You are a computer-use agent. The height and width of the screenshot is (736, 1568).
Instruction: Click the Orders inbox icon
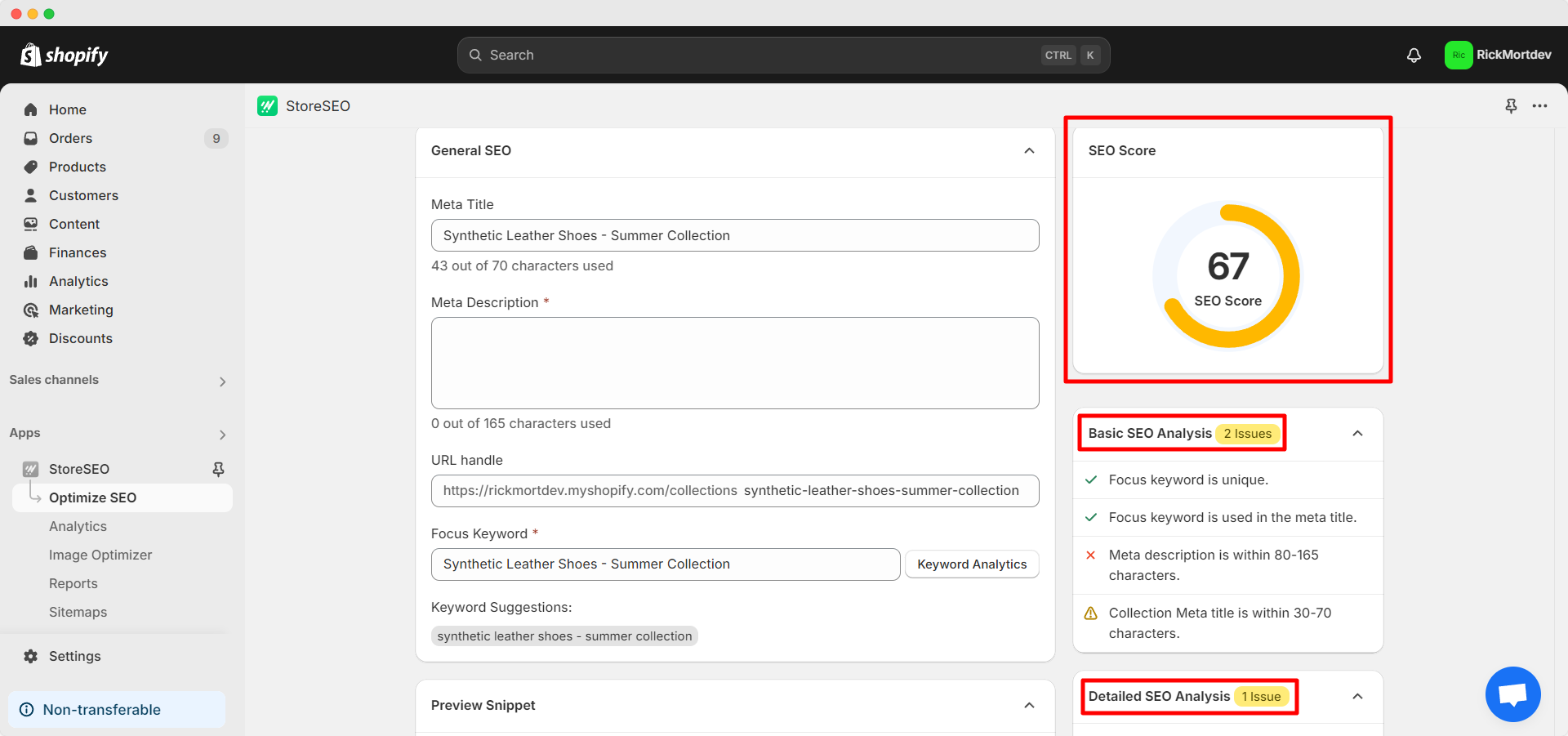point(31,138)
